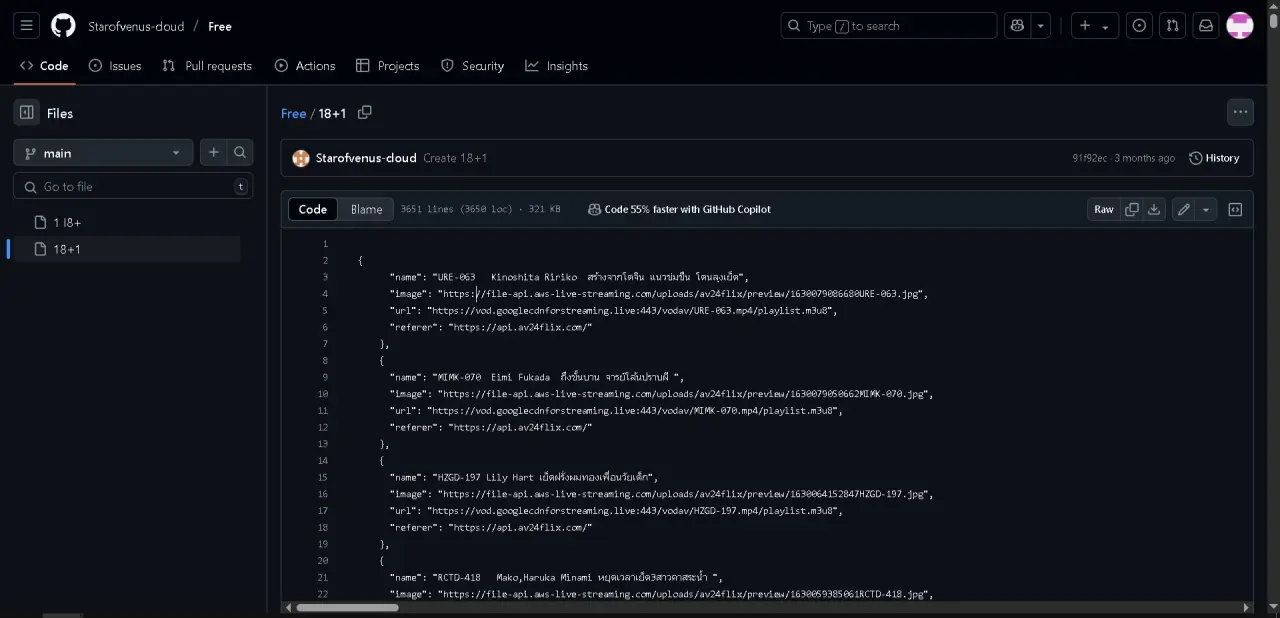Open the user avatar menu

coord(1240,26)
